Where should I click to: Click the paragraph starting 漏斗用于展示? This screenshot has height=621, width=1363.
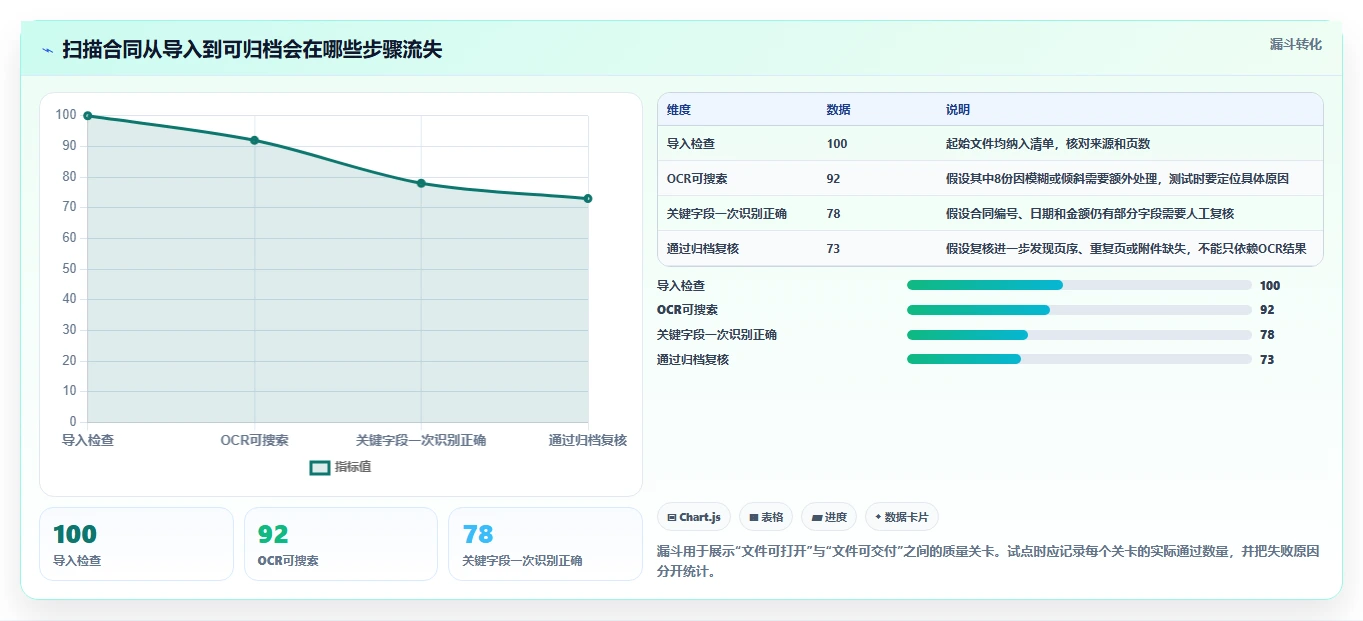coord(988,562)
